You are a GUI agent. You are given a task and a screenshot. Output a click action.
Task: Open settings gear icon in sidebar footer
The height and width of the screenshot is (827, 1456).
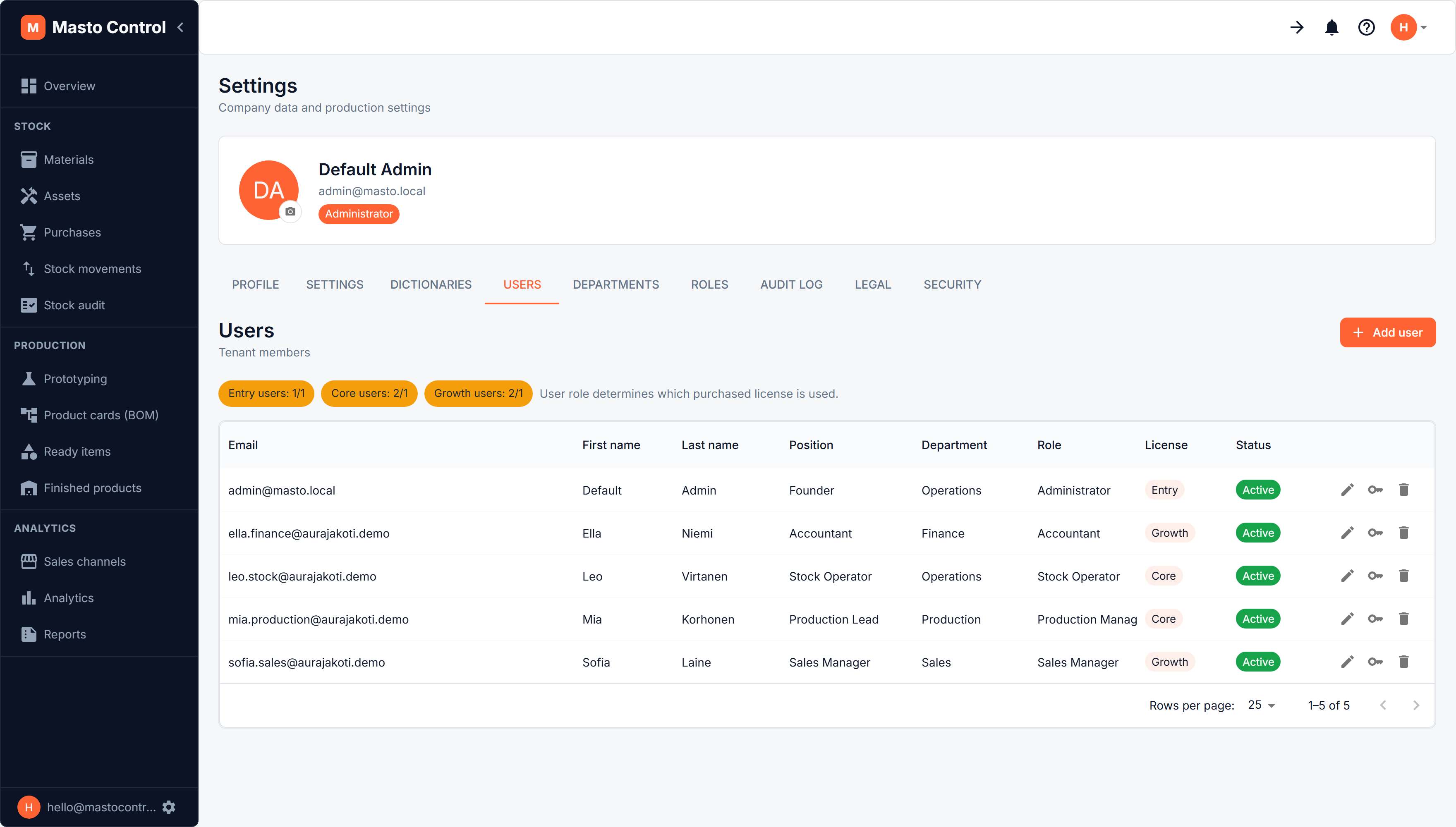169,807
